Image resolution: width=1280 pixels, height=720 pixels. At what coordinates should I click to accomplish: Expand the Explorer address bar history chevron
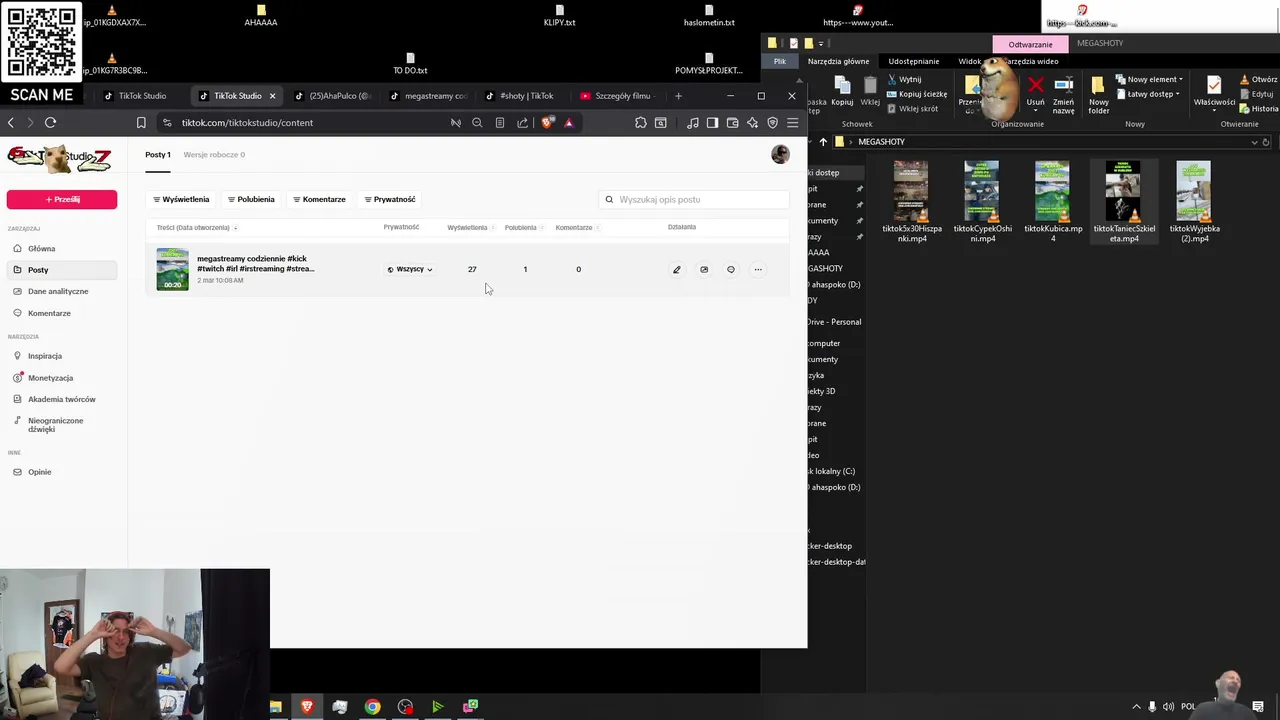click(x=1254, y=142)
